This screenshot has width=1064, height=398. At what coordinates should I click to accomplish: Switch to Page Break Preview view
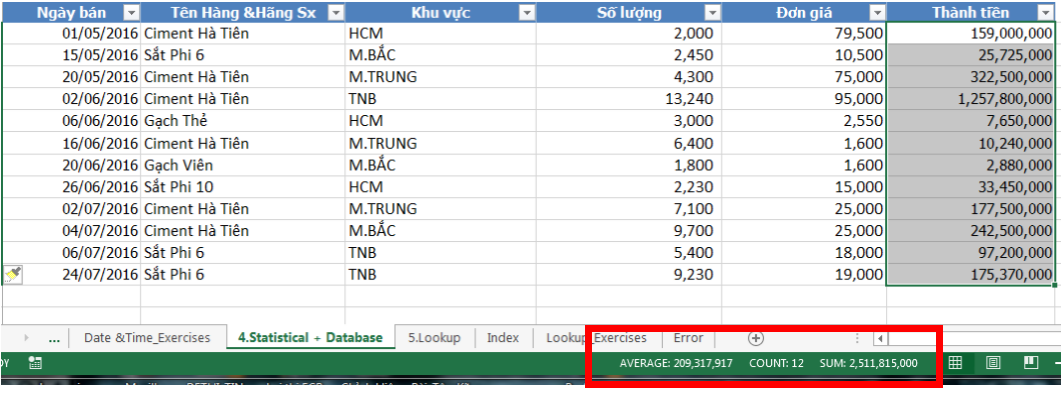tap(1031, 363)
